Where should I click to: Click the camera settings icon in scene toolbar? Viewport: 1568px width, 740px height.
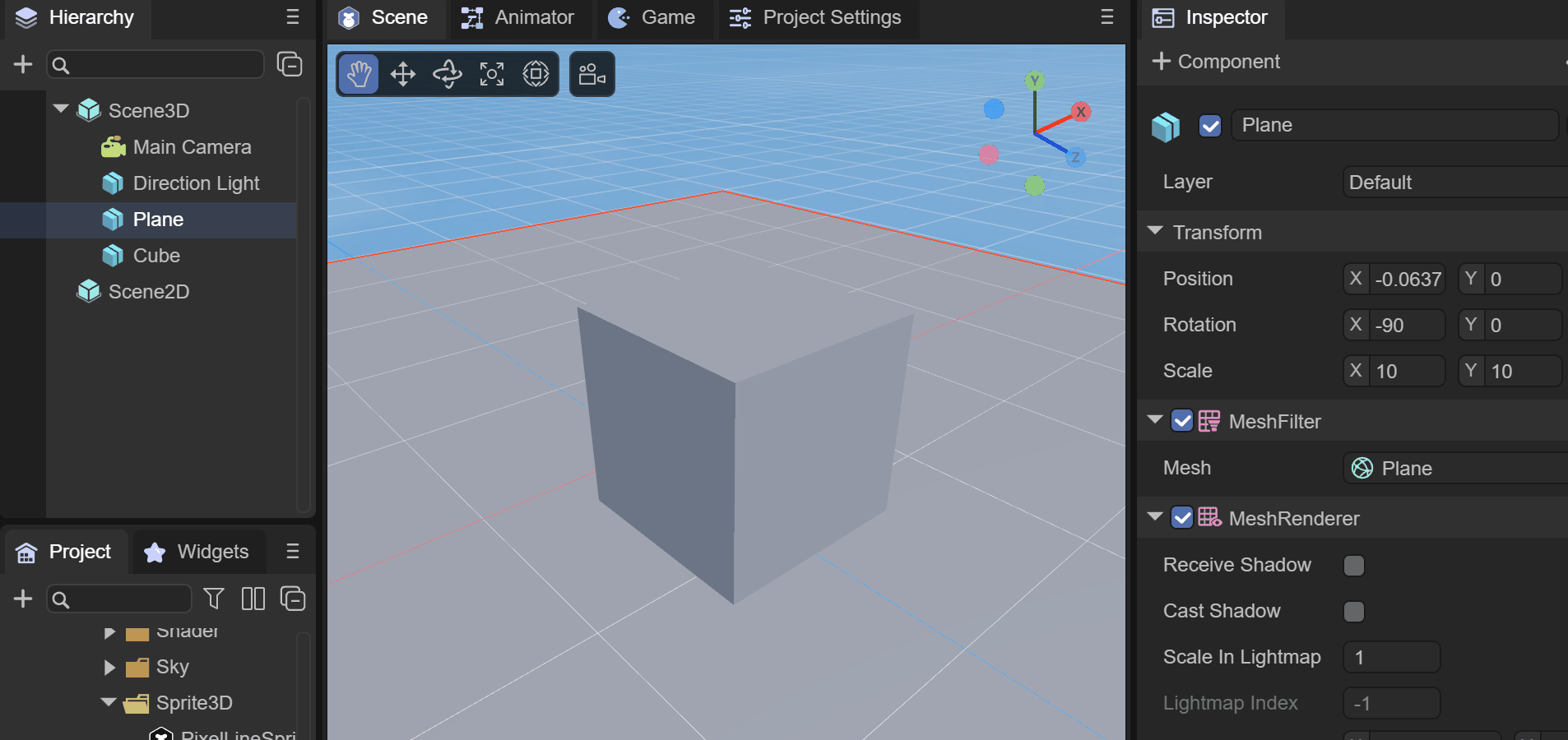coord(591,75)
